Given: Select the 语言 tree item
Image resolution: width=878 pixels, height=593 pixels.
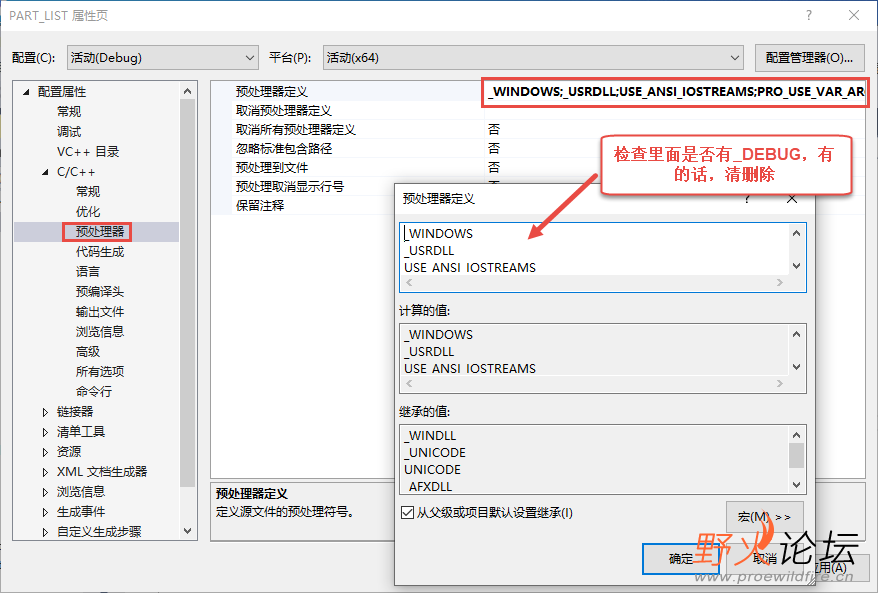Looking at the screenshot, I should pyautogui.click(x=88, y=272).
